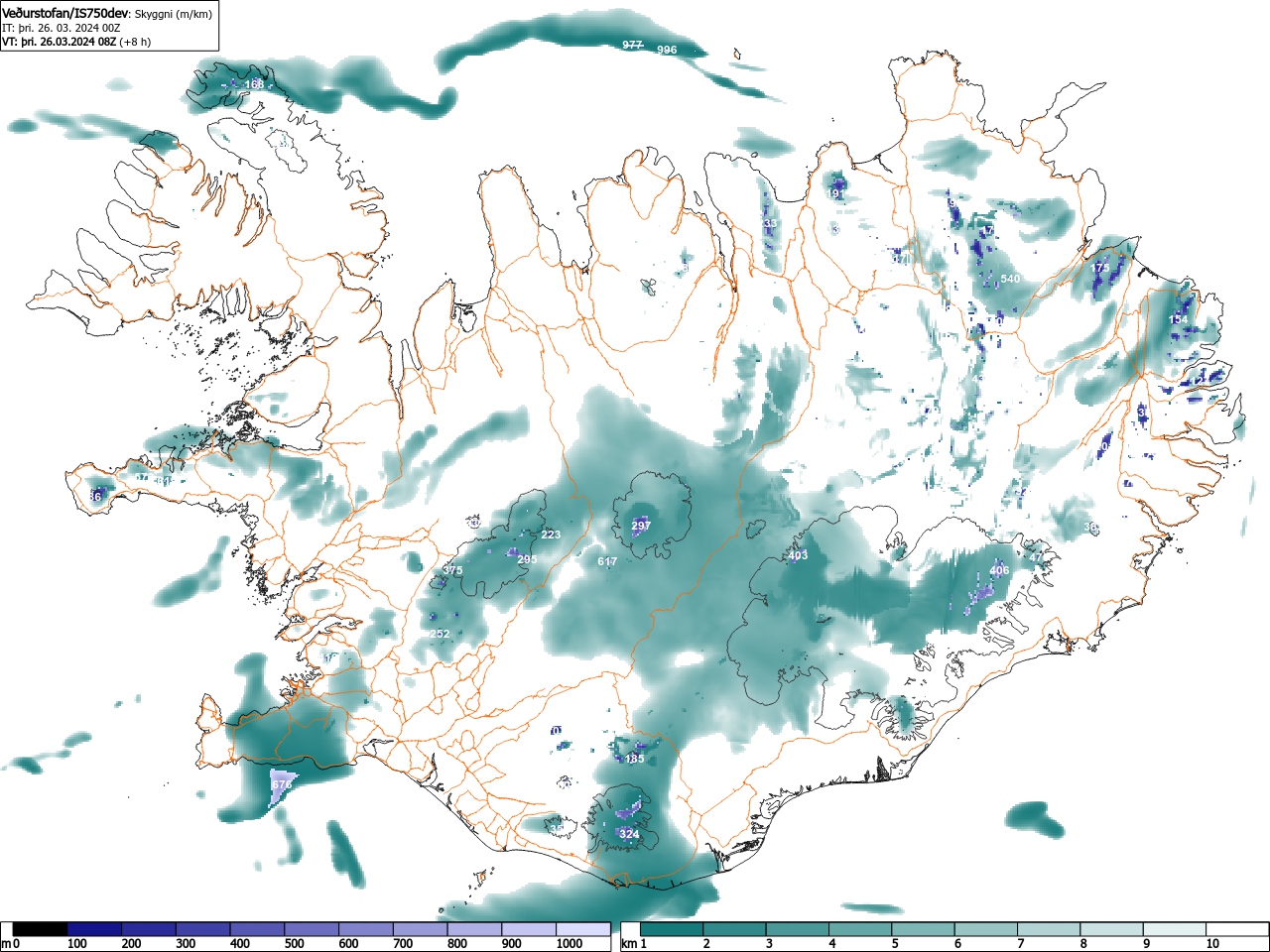Image resolution: width=1270 pixels, height=952 pixels.
Task: Click the title text 'Veðurstofan/IS750dev: Skyggni (m/km)'
Action: [106, 12]
